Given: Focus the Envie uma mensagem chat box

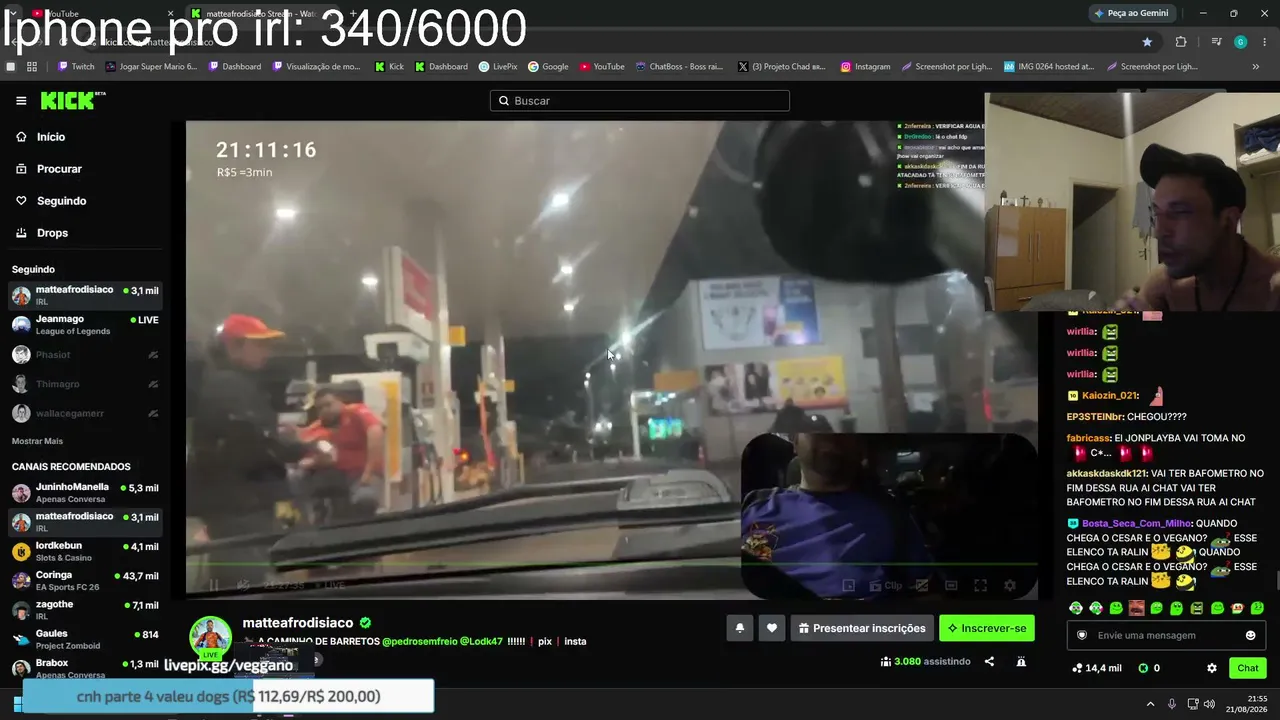Looking at the screenshot, I should (1166, 635).
